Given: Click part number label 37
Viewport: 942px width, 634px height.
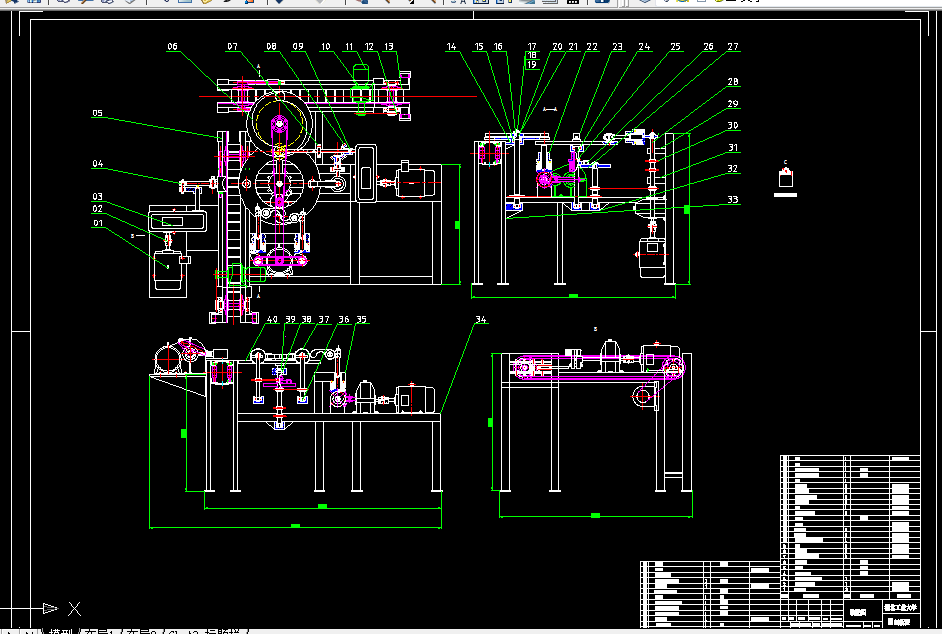Looking at the screenshot, I should 324,320.
